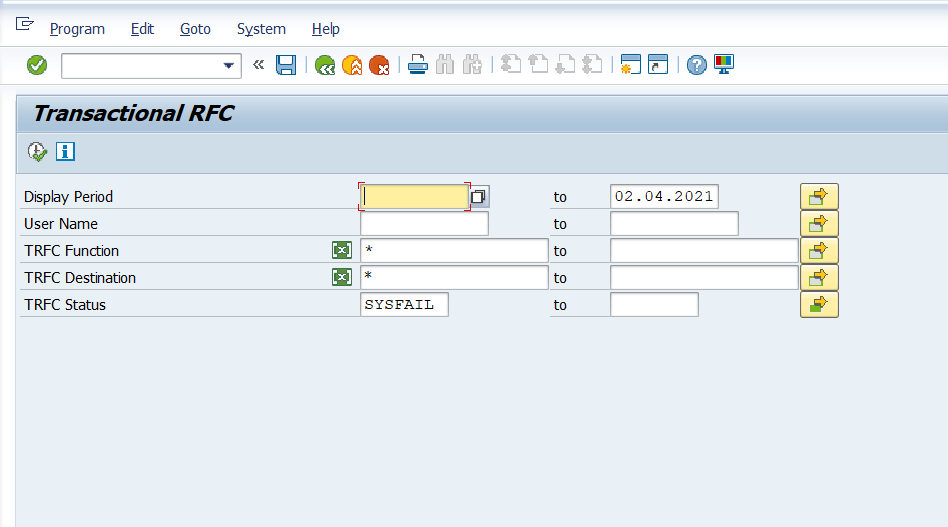Open the Help question mark icon
The image size is (948, 527).
pos(697,65)
